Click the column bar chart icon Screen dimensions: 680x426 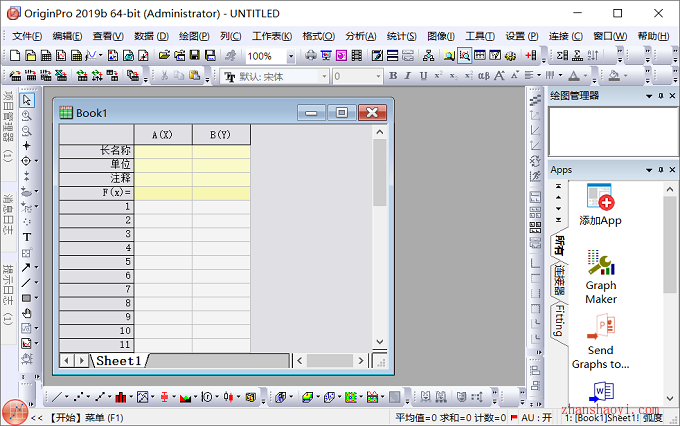121,397
